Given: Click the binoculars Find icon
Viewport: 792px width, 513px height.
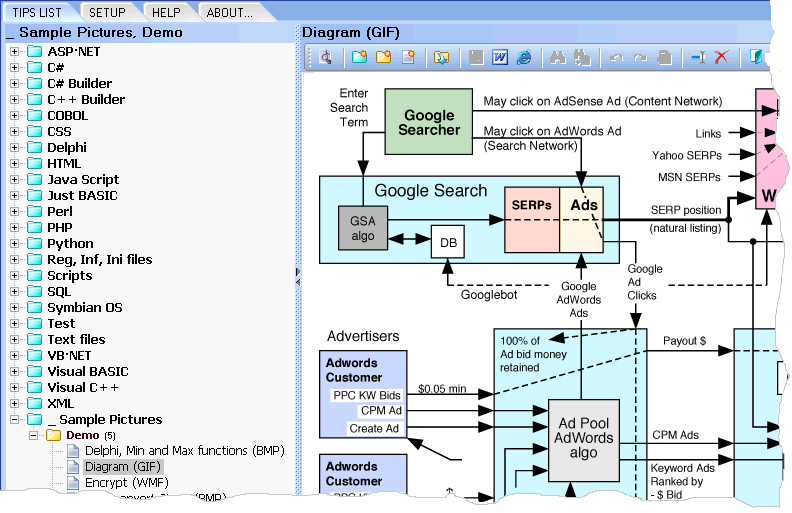Looking at the screenshot, I should (x=559, y=58).
